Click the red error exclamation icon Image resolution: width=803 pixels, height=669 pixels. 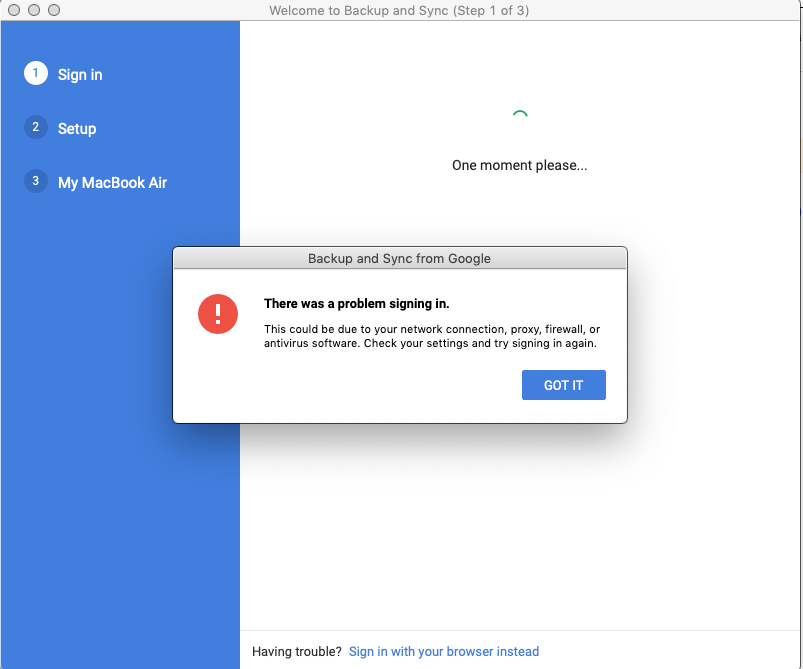click(x=218, y=313)
